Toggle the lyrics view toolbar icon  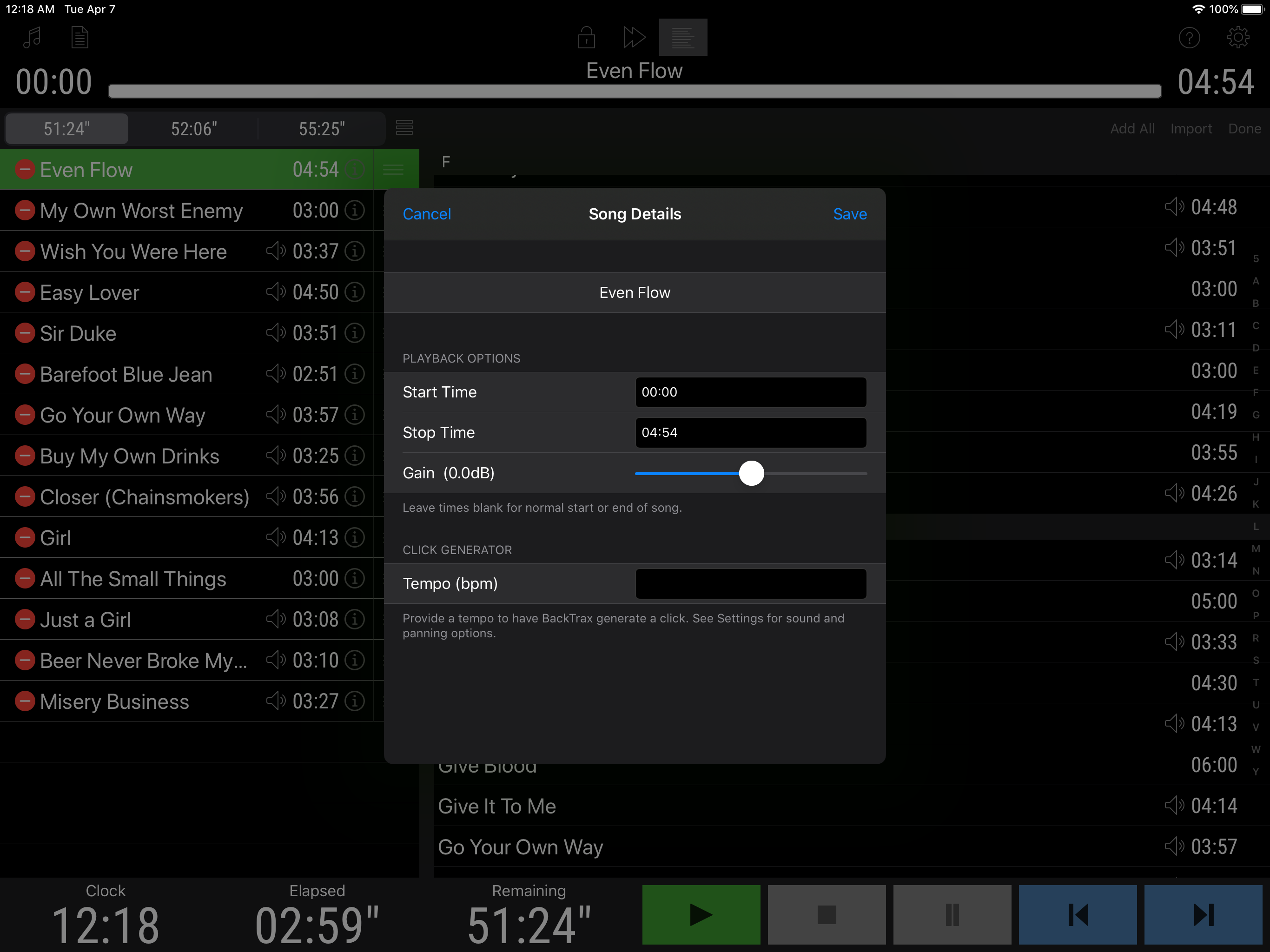(683, 38)
